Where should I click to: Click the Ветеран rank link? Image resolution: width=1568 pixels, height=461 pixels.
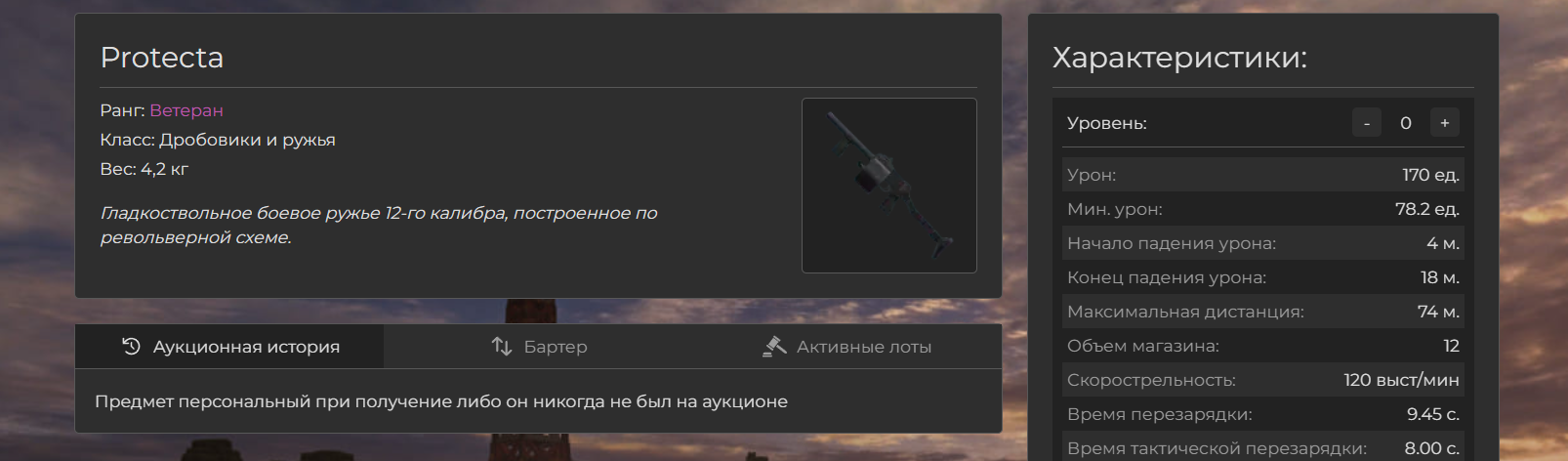[186, 110]
